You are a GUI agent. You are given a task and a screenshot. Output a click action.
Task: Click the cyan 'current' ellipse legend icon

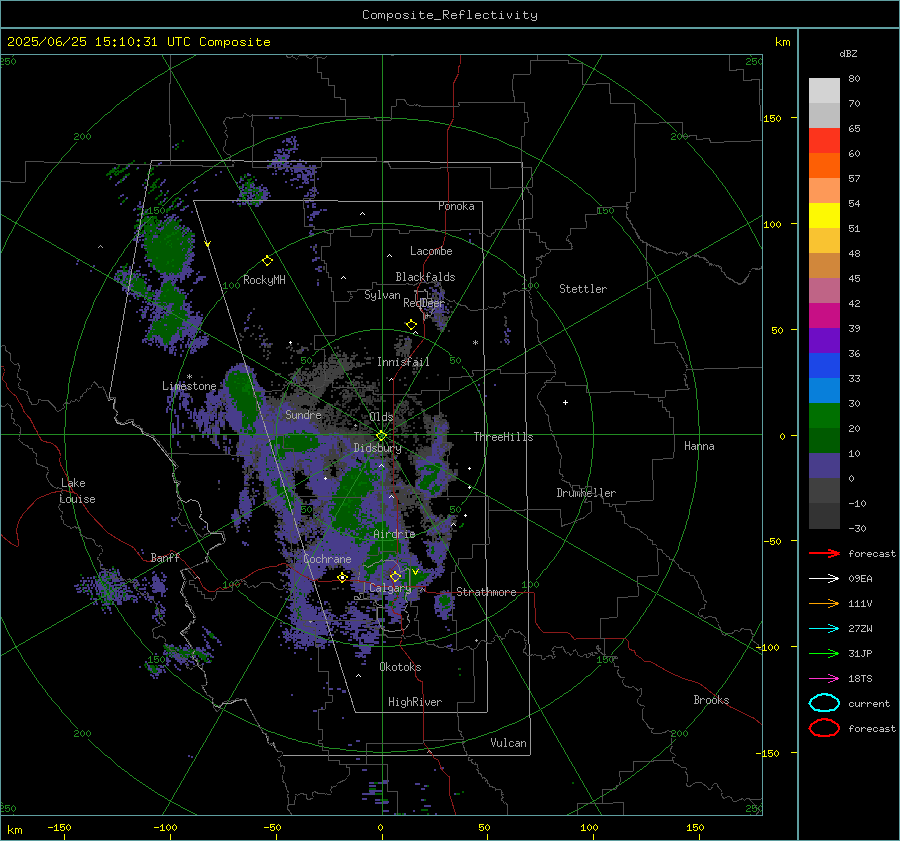pyautogui.click(x=824, y=703)
